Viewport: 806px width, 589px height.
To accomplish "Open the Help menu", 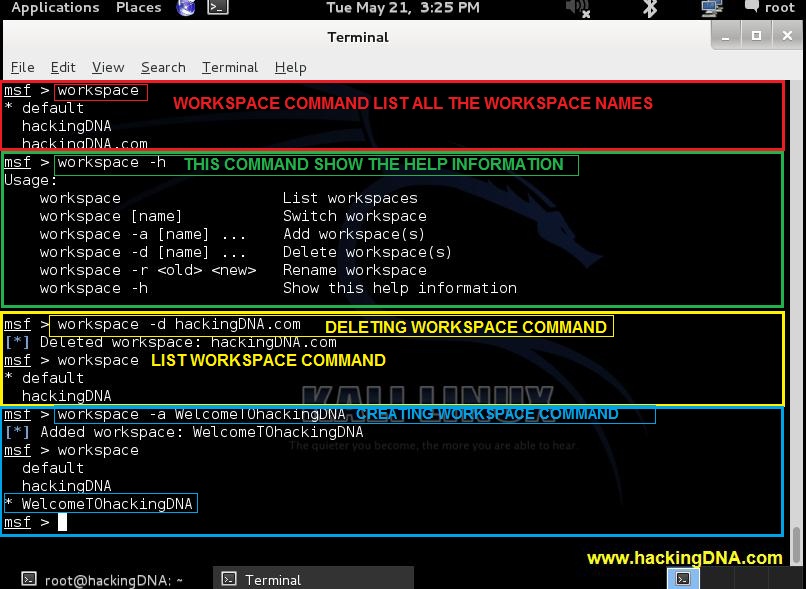I will 290,67.
